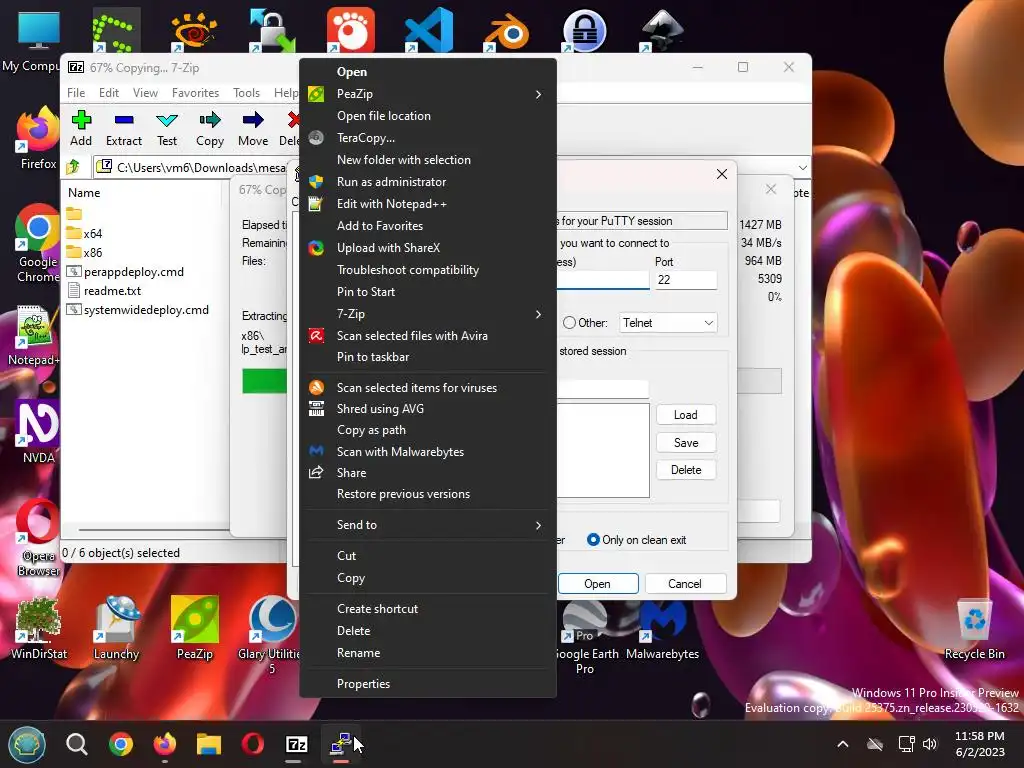Select systemwidedeploy.cmd in file list
Screen dimensions: 1024x768
point(138,310)
